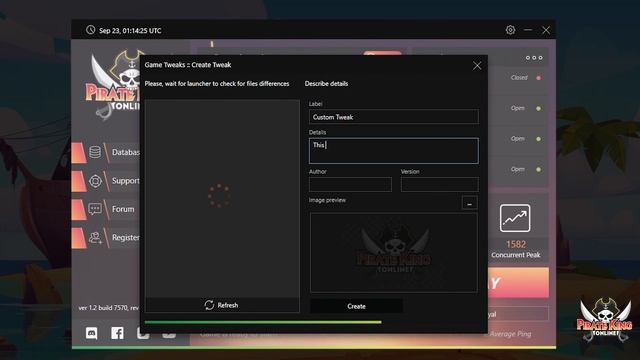Open the Forum sidebar item

point(106,209)
